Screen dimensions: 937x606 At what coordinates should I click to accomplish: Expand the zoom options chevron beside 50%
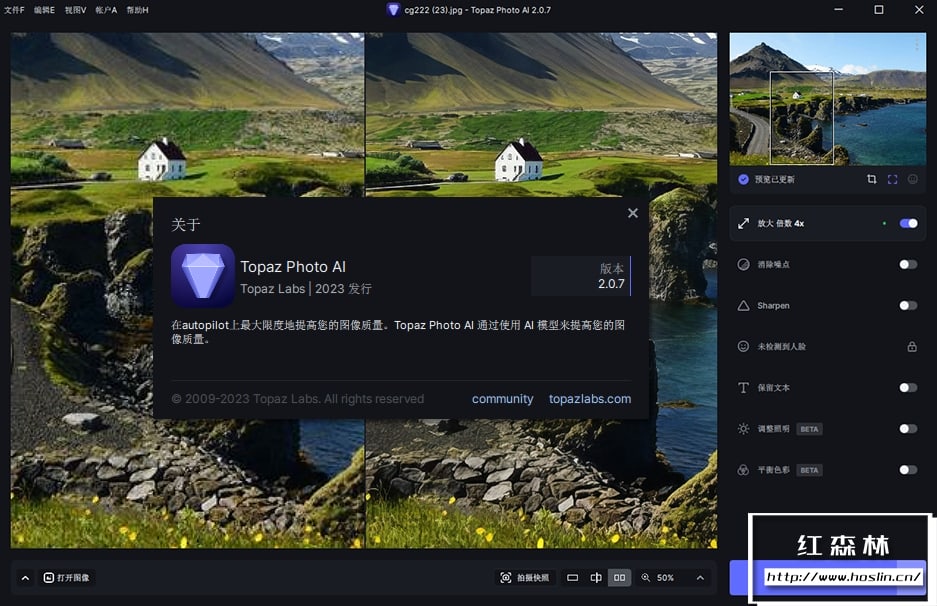click(x=700, y=578)
